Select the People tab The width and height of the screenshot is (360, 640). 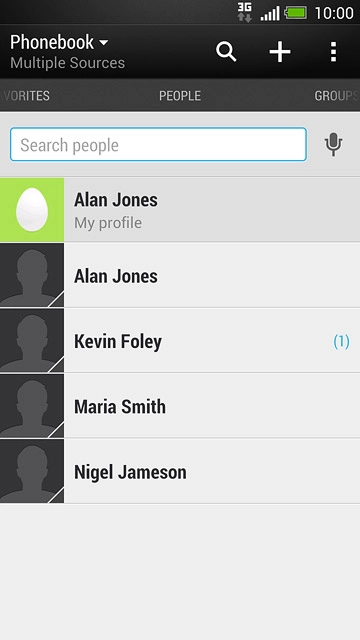pos(180,96)
